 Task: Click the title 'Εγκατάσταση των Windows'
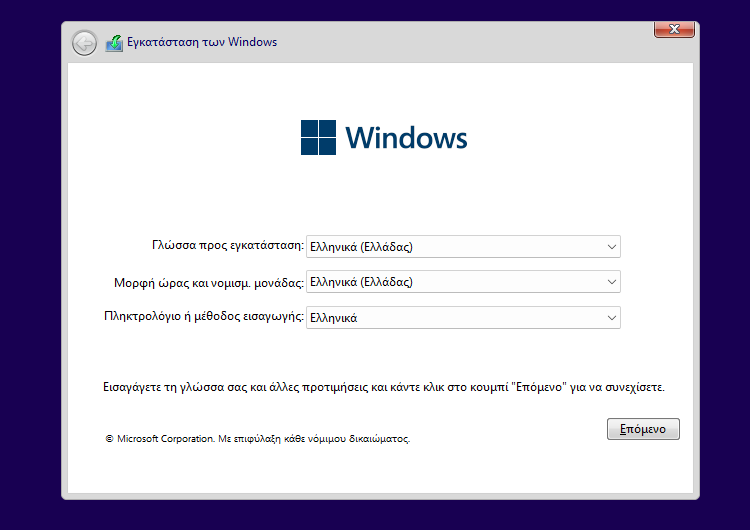click(202, 42)
